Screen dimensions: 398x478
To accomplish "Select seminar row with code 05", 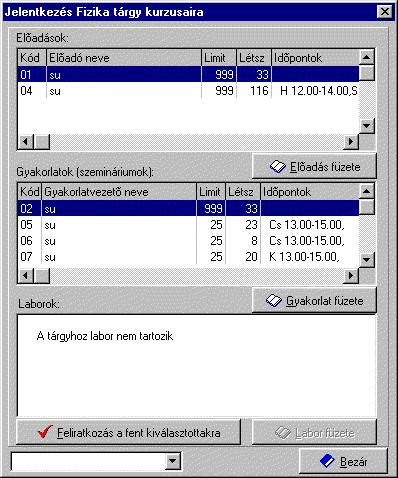I will coord(188,225).
